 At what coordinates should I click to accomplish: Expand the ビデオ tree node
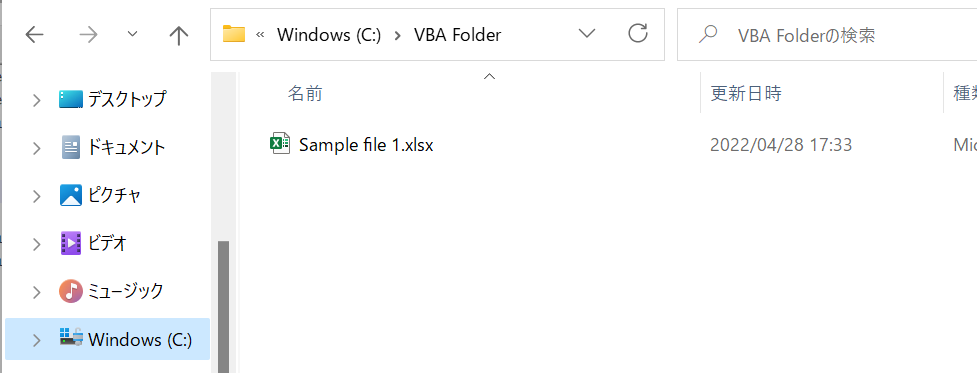point(36,243)
